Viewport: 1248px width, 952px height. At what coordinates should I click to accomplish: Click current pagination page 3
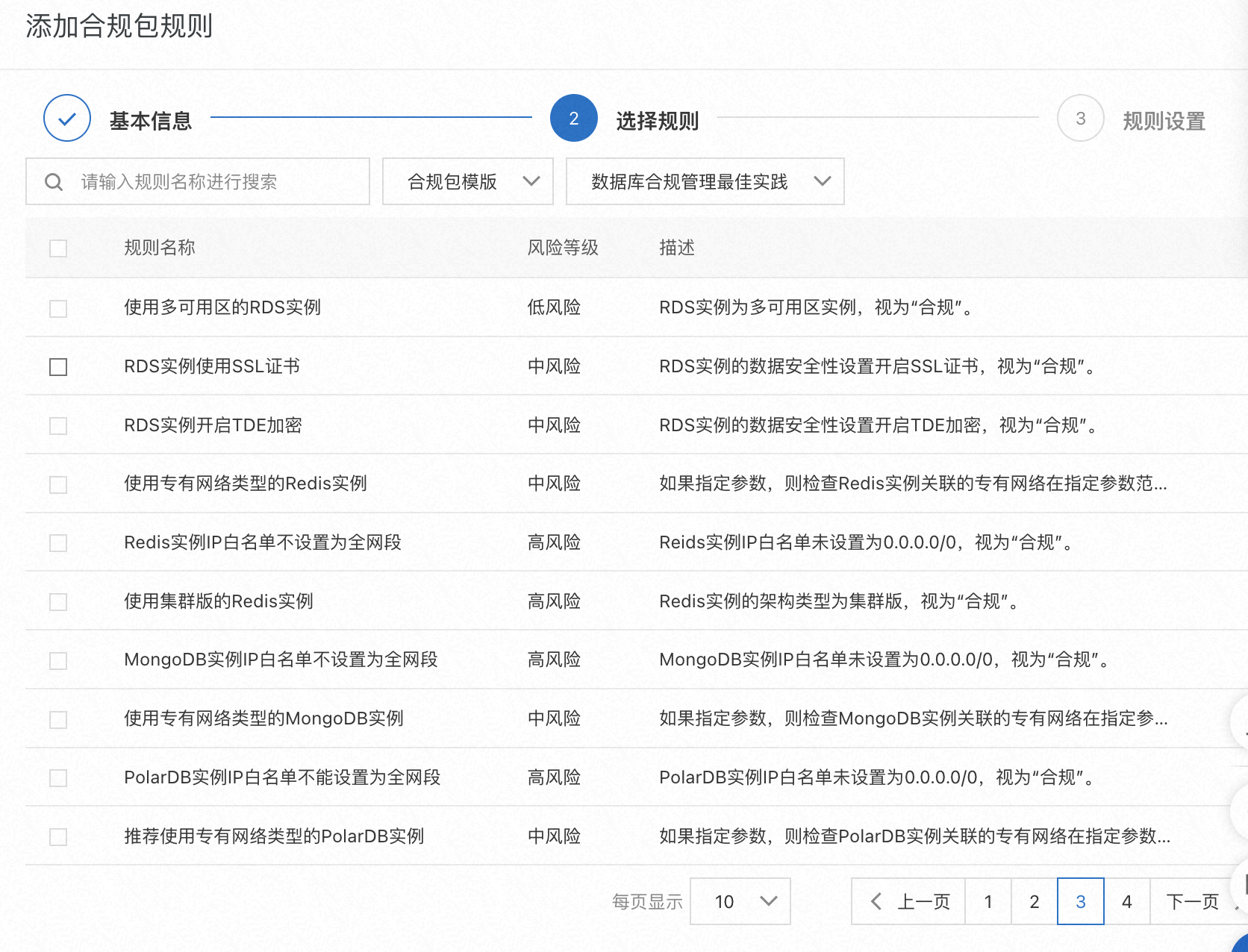(1081, 901)
